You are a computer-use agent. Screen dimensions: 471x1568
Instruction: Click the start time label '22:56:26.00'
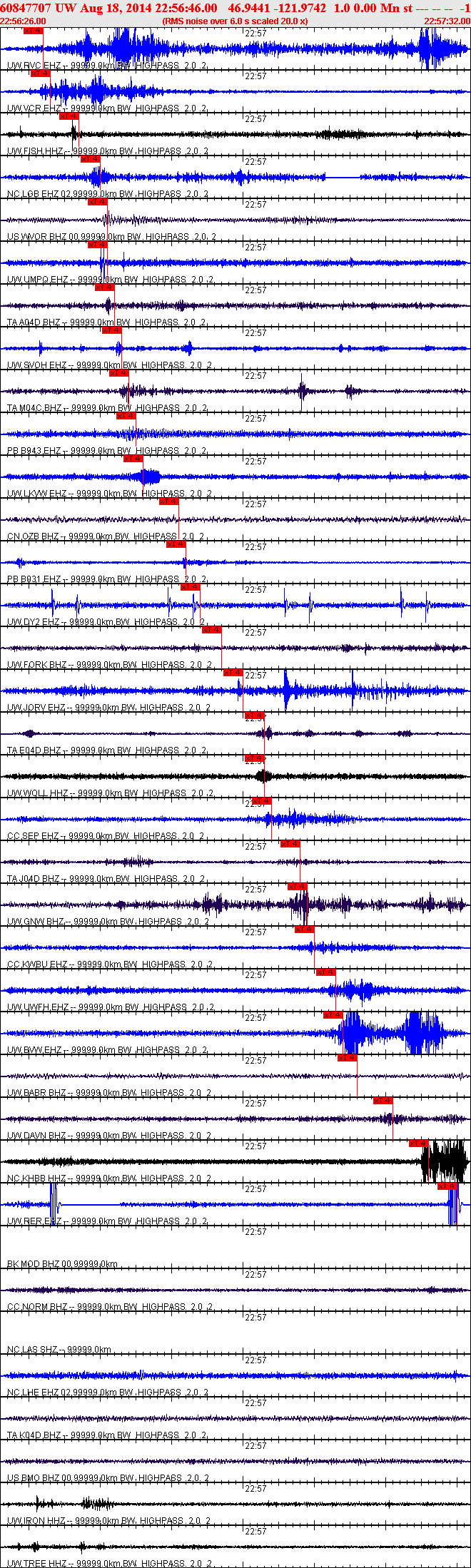point(23,21)
